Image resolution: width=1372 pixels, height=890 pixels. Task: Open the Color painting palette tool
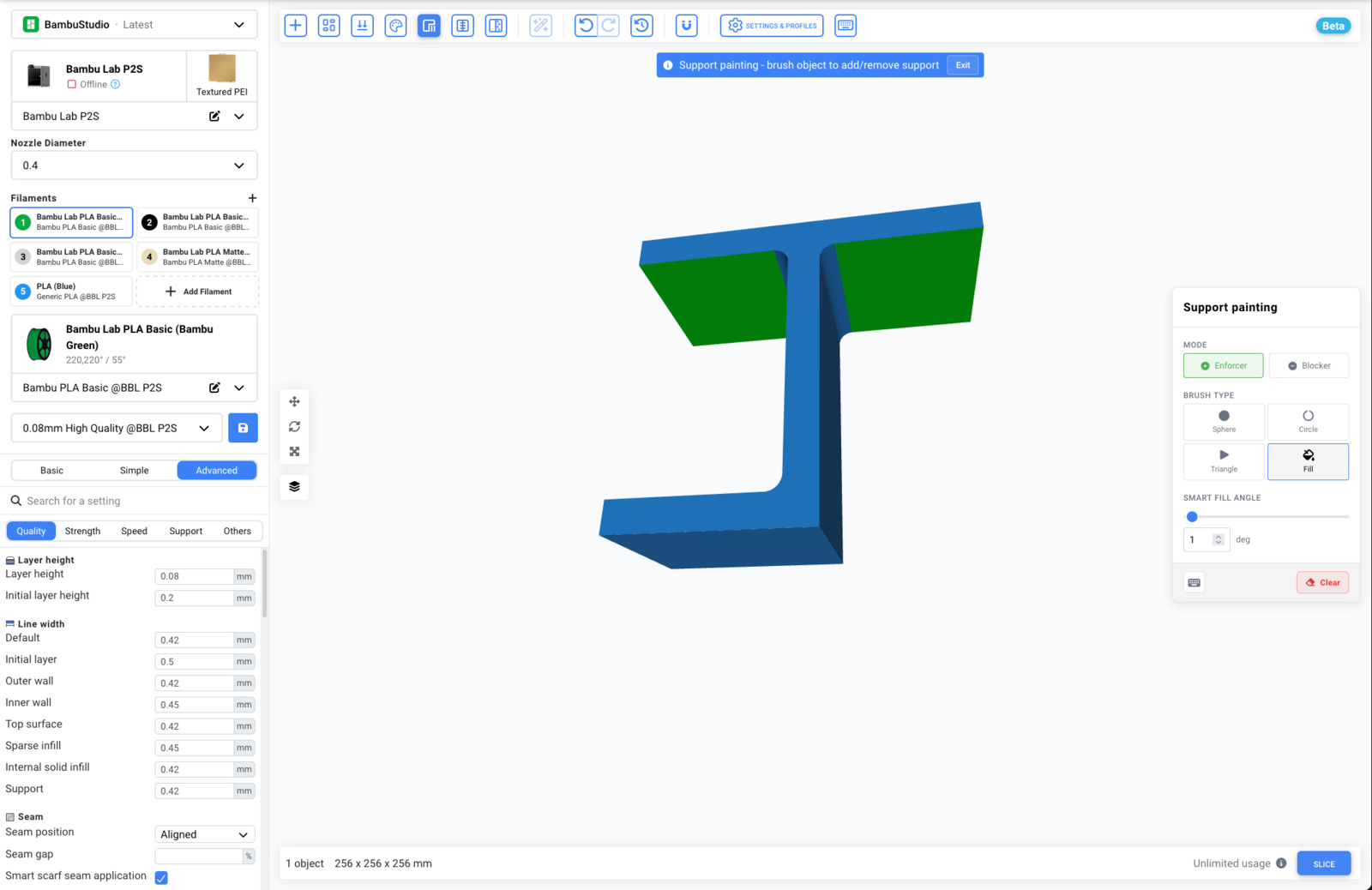(x=396, y=26)
